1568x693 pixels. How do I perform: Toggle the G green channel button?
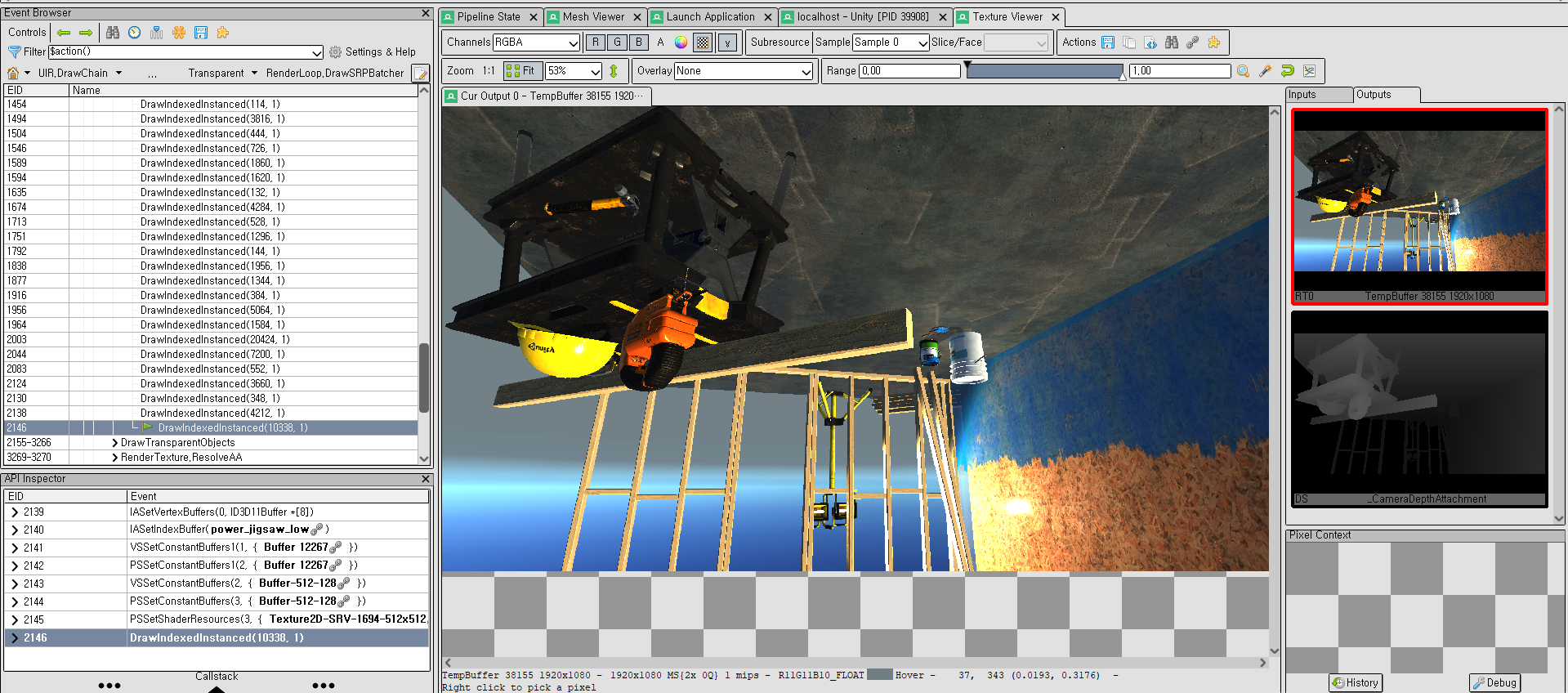(x=617, y=42)
